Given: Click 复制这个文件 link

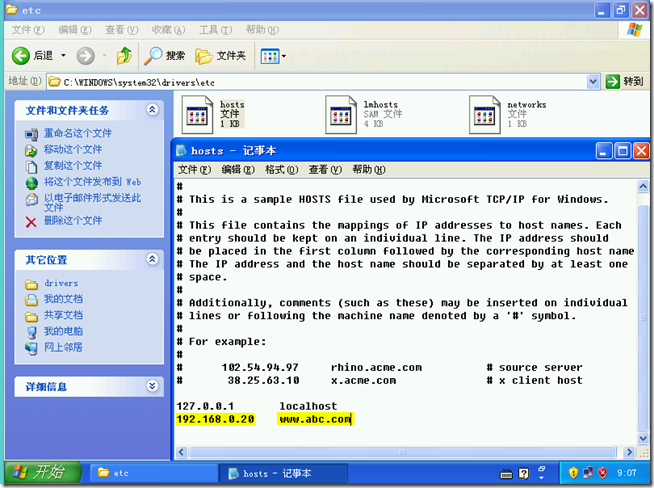Looking at the screenshot, I should point(73,166).
